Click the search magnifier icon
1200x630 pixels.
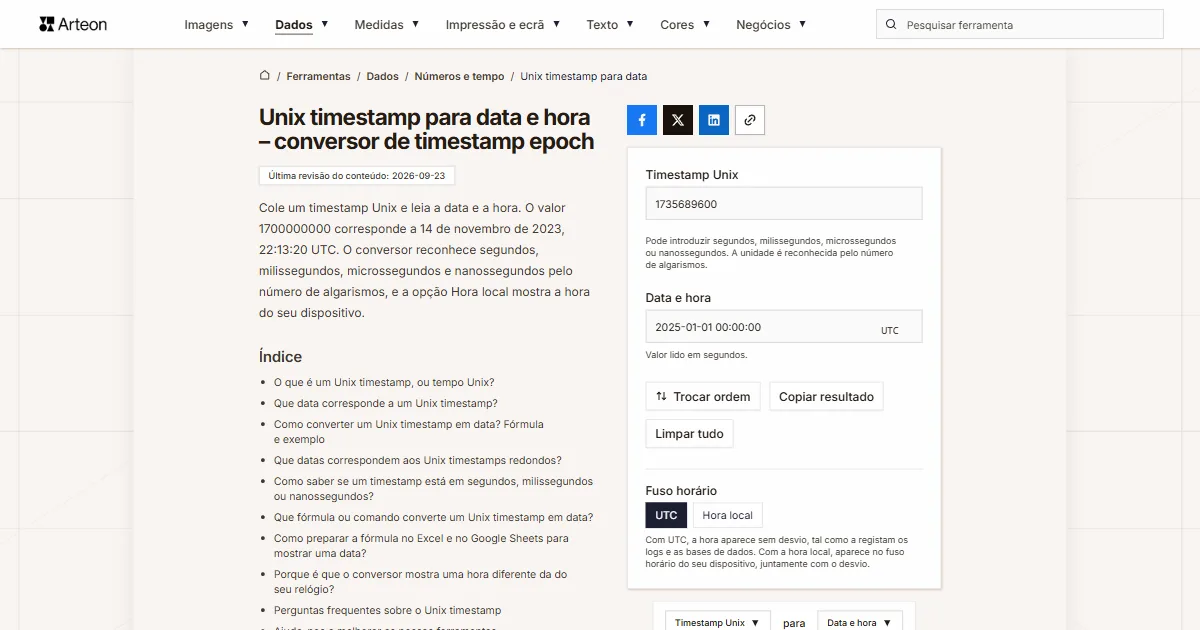coord(891,24)
